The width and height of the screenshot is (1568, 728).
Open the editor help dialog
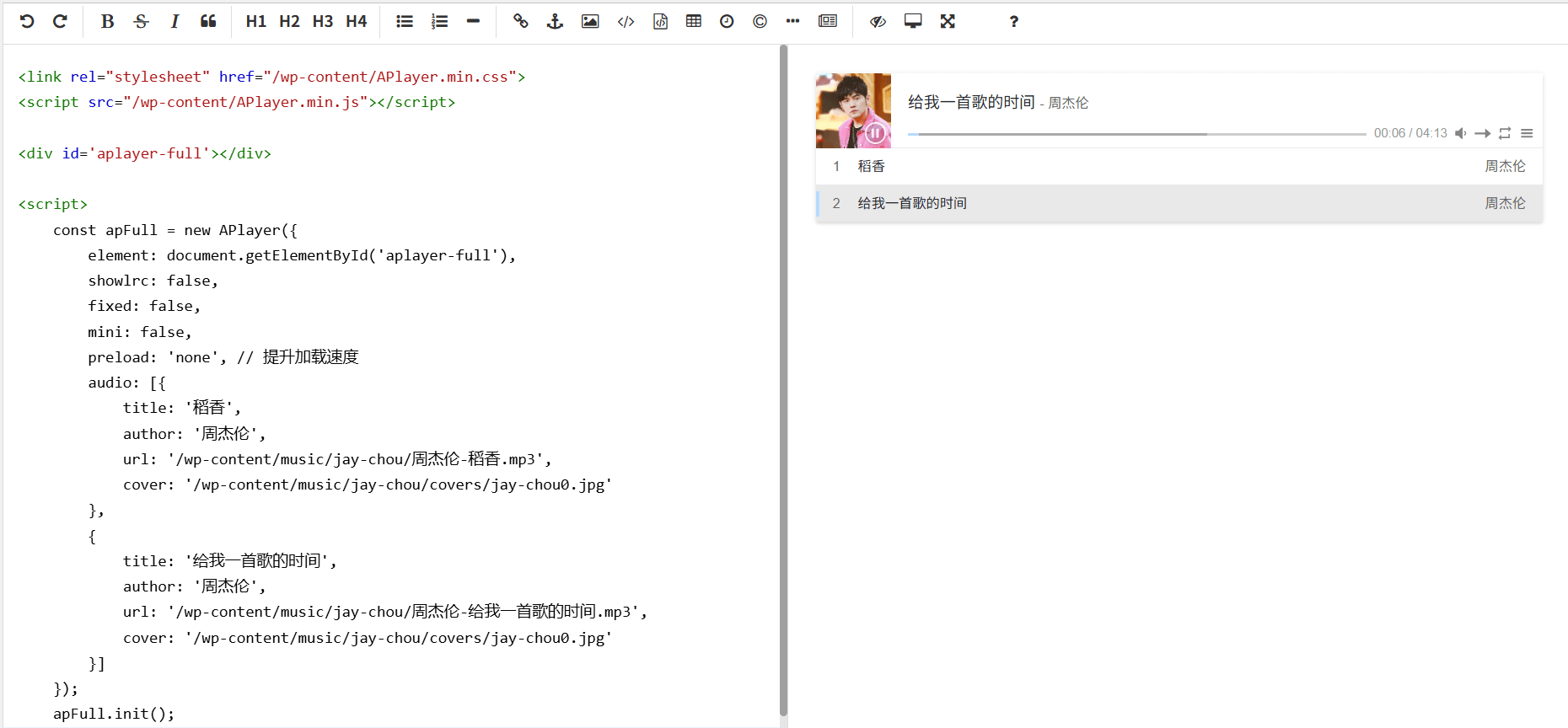pos(1014,22)
